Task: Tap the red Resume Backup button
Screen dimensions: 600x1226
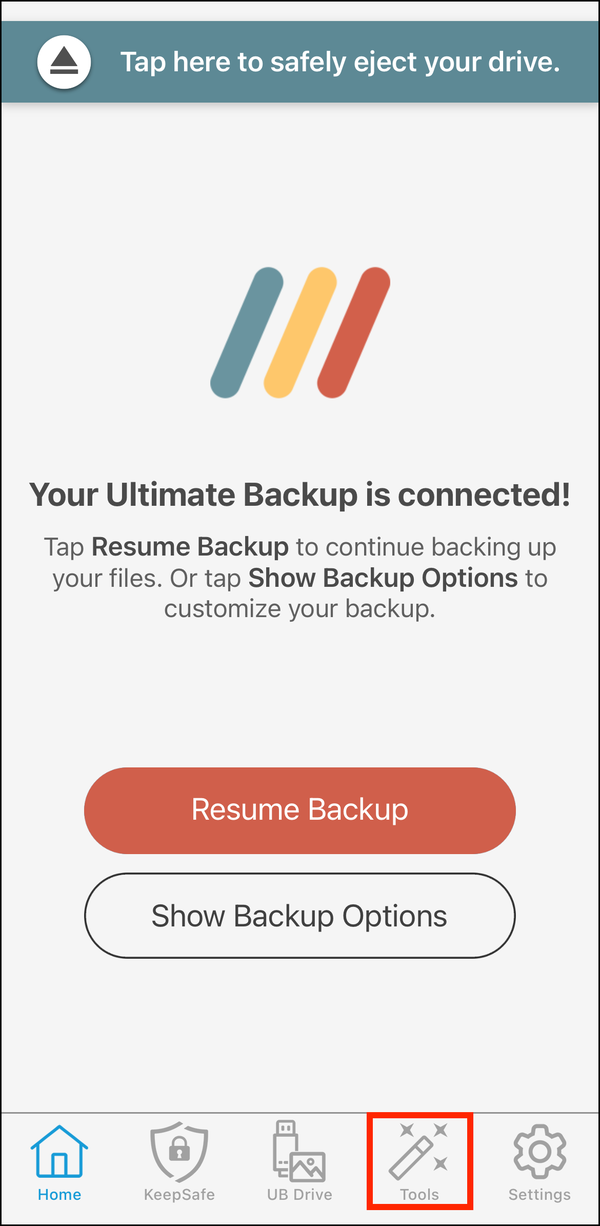Action: (300, 810)
